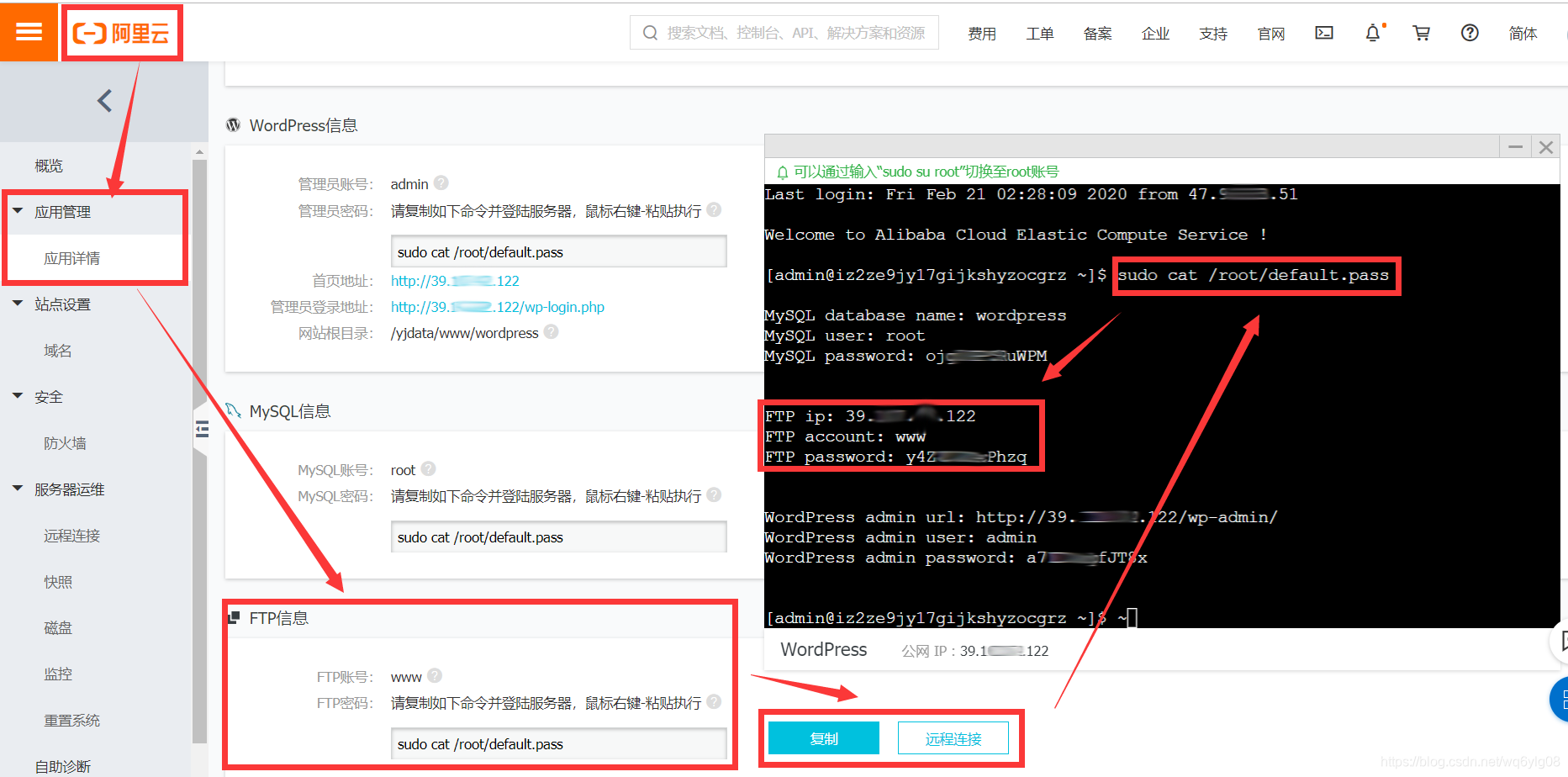The width and height of the screenshot is (1568, 777).
Task: Open the WordPress homepage address link
Action: pos(455,281)
